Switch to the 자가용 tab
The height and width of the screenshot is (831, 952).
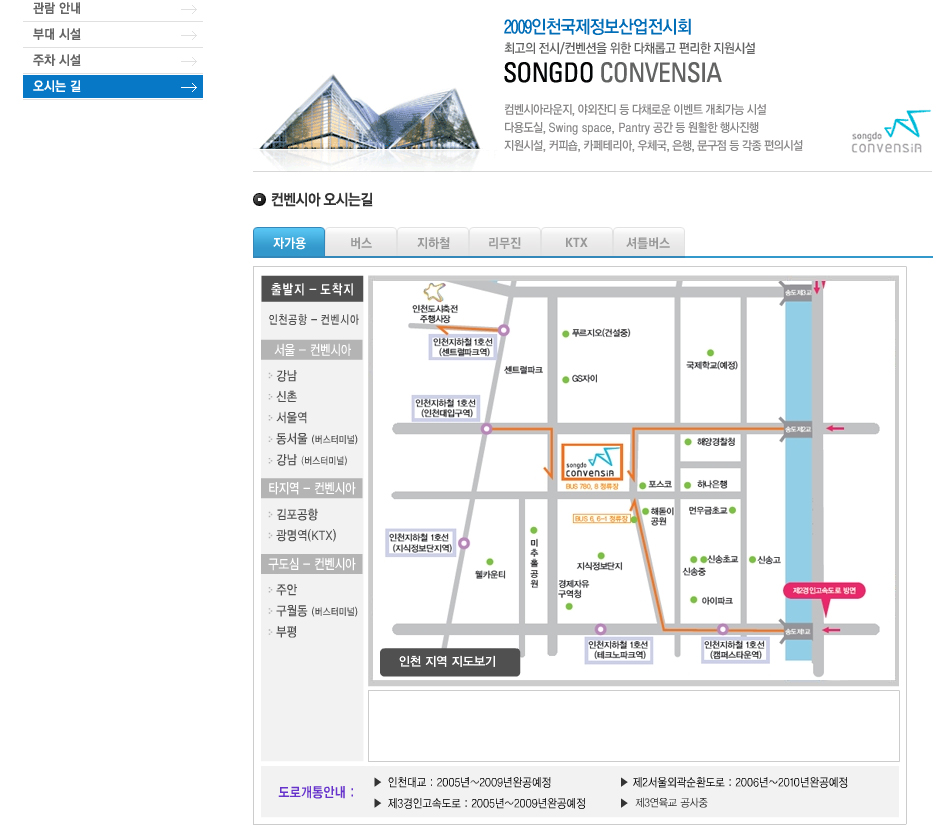(x=289, y=243)
